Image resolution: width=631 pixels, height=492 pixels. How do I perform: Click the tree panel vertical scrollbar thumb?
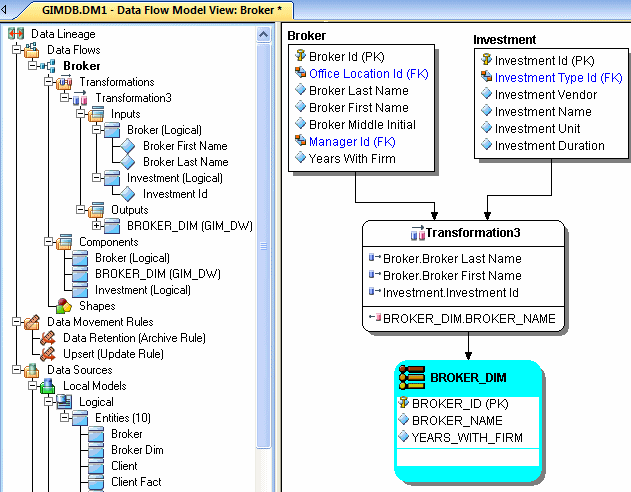(x=264, y=245)
